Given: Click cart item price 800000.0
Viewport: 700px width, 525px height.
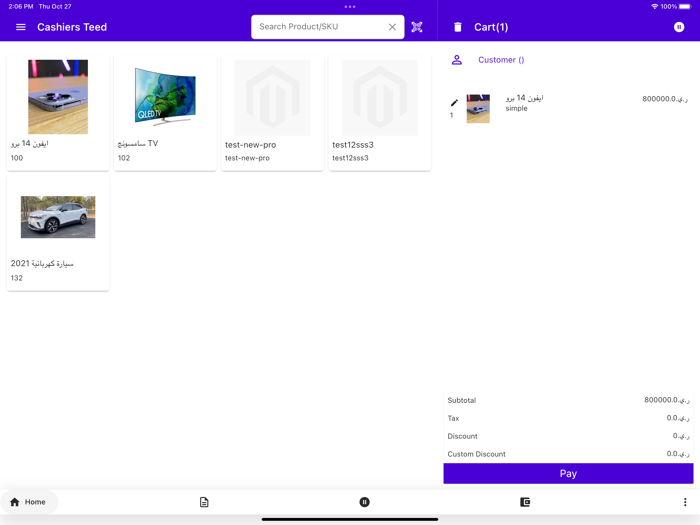Looking at the screenshot, I should (665, 99).
